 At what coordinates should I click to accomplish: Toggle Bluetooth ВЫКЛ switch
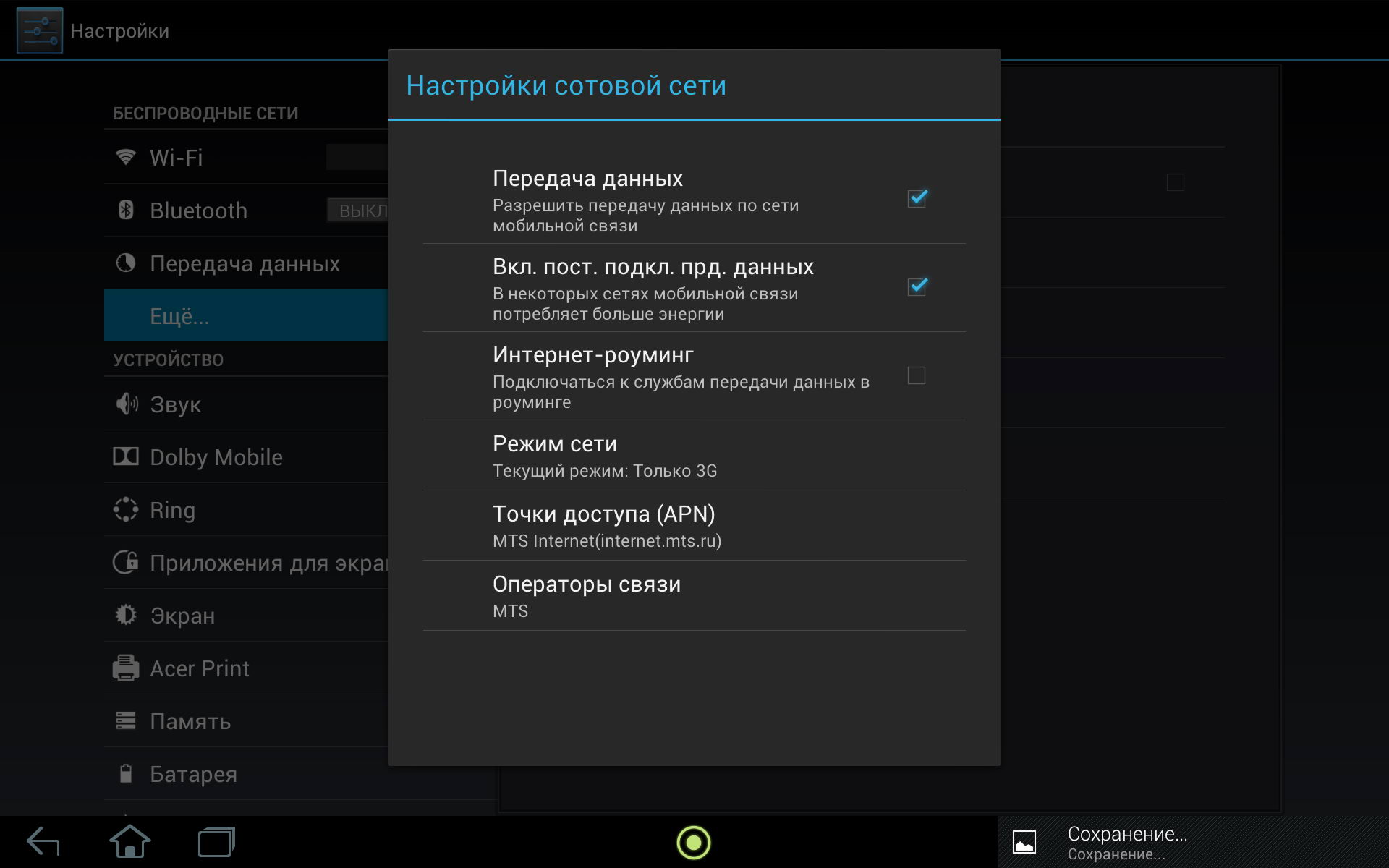tap(358, 210)
